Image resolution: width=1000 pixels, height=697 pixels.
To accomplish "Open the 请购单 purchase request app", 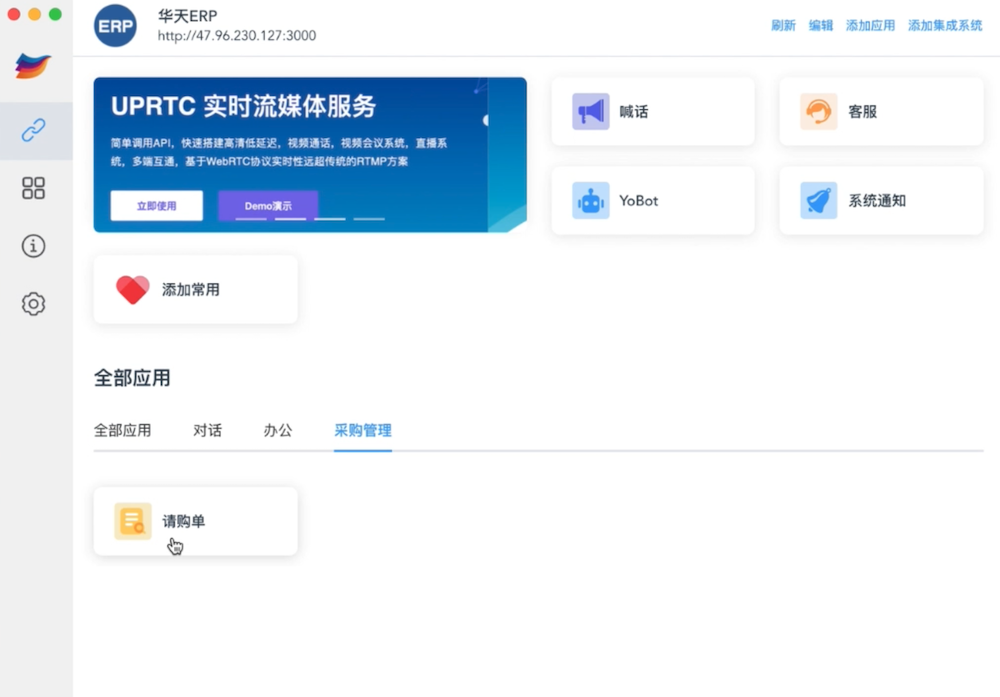I will click(195, 521).
